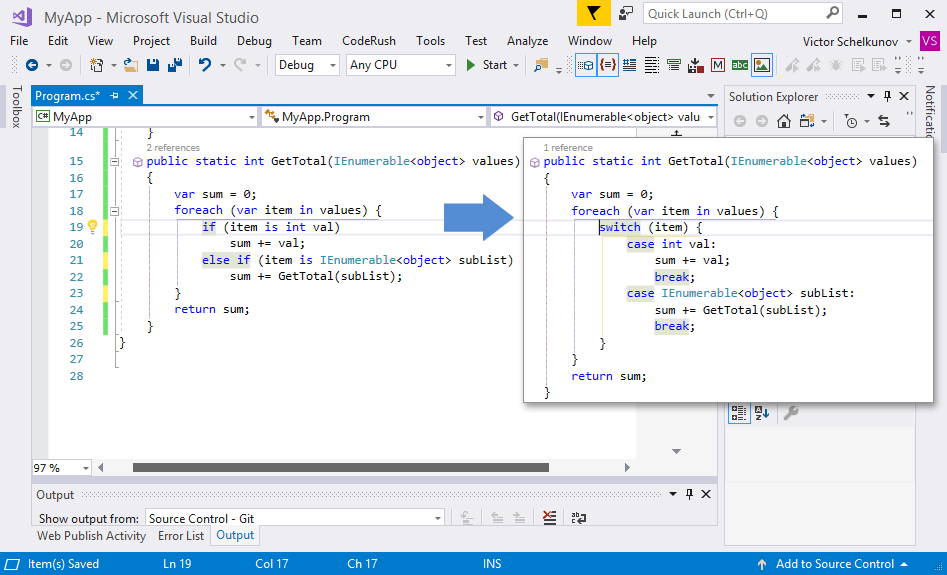This screenshot has width=947, height=575.
Task: Toggle pin on Program.cs tab
Action: point(114,96)
